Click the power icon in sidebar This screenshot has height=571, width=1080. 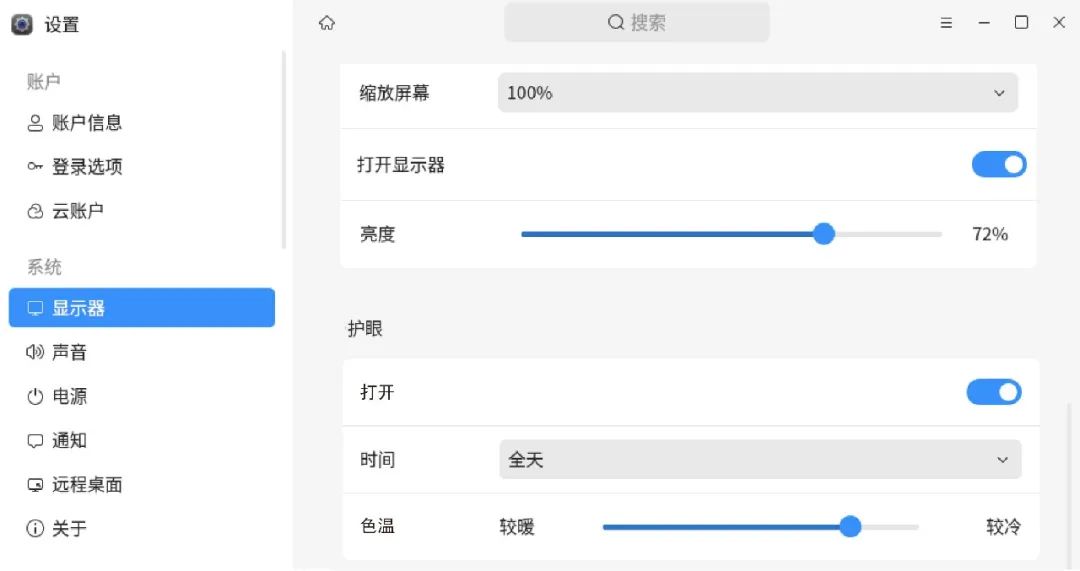pos(36,396)
